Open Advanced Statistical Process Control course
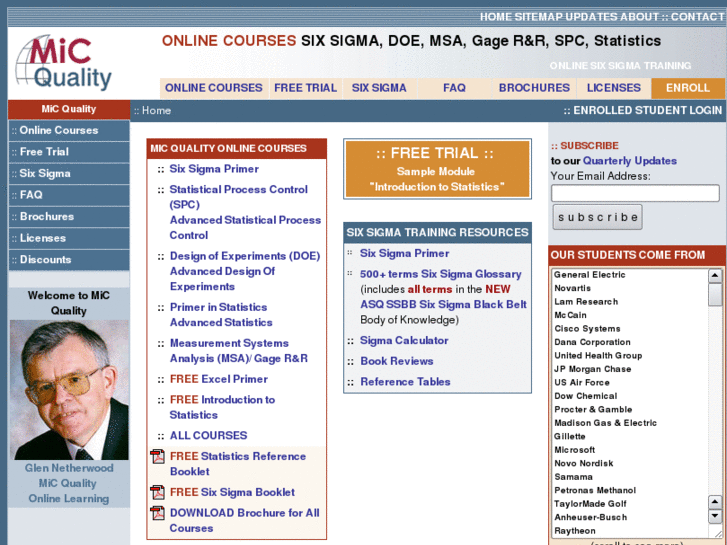The width and height of the screenshot is (727, 545). click(x=245, y=227)
